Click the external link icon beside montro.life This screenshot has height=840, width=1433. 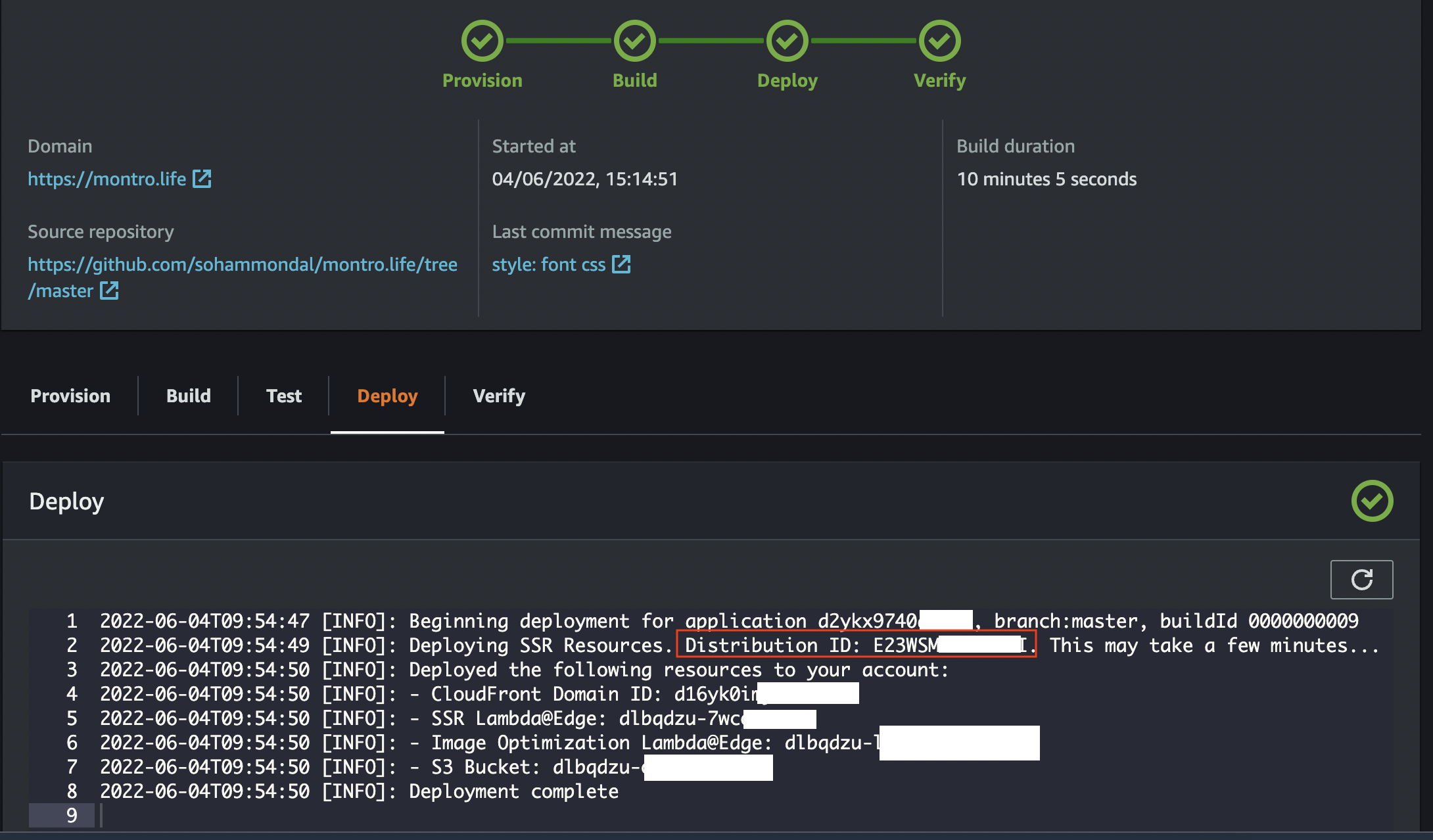click(202, 179)
